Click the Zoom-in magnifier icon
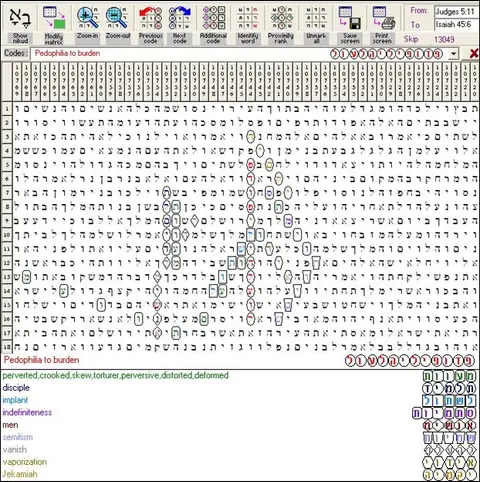Image resolution: width=480 pixels, height=482 pixels. click(87, 18)
